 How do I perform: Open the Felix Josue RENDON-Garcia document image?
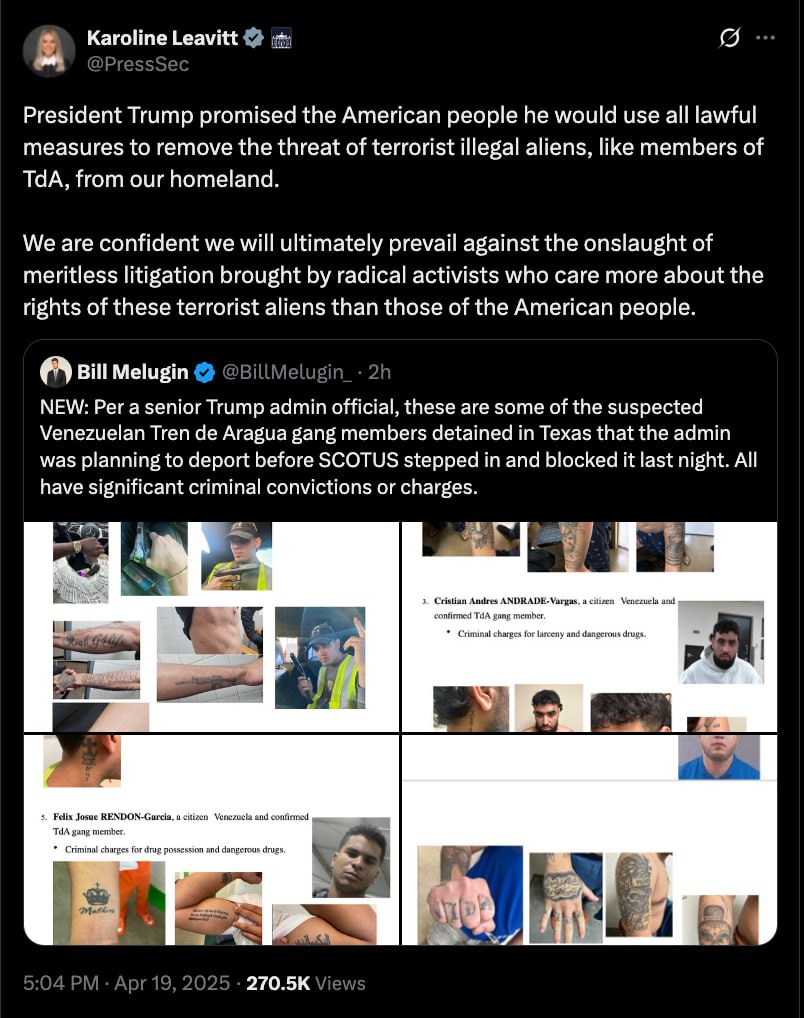[x=212, y=839]
